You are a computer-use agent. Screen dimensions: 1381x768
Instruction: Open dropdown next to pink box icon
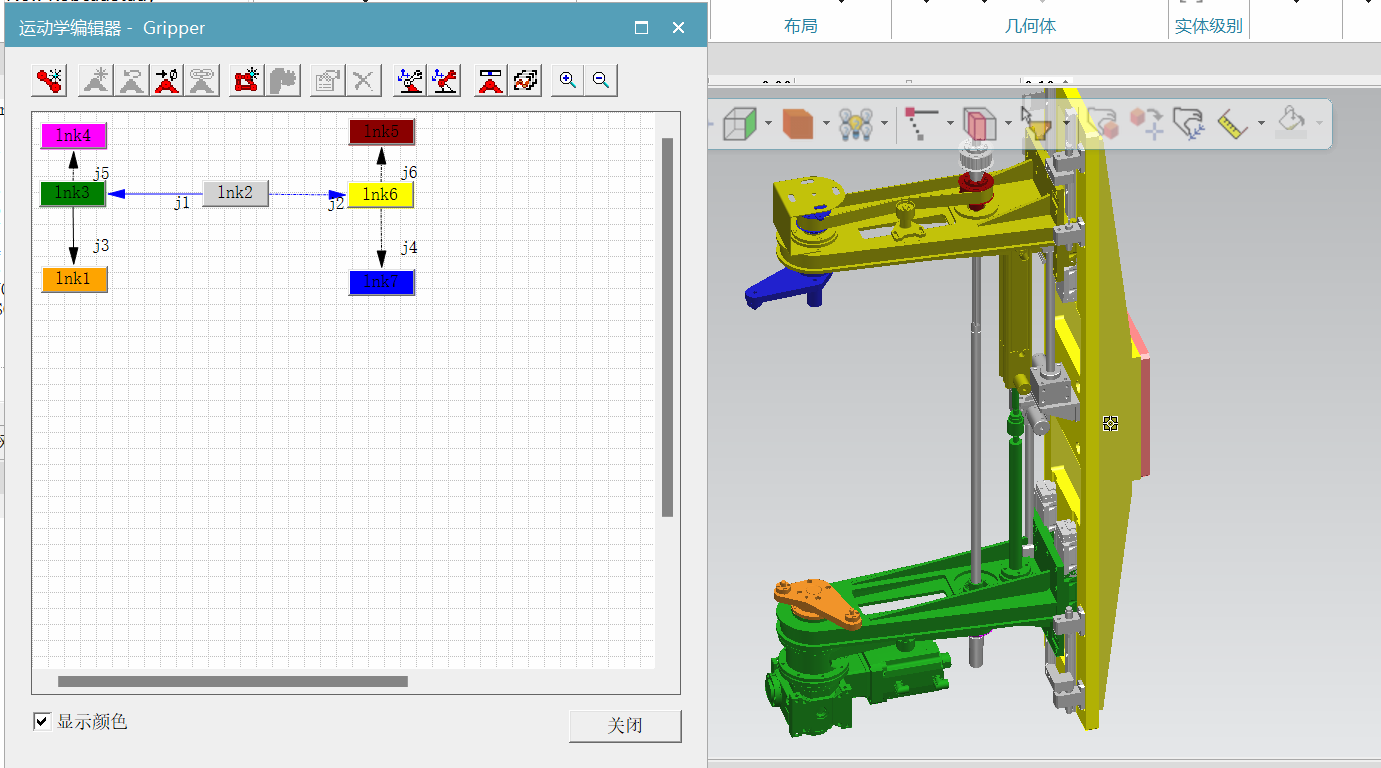(x=1008, y=124)
